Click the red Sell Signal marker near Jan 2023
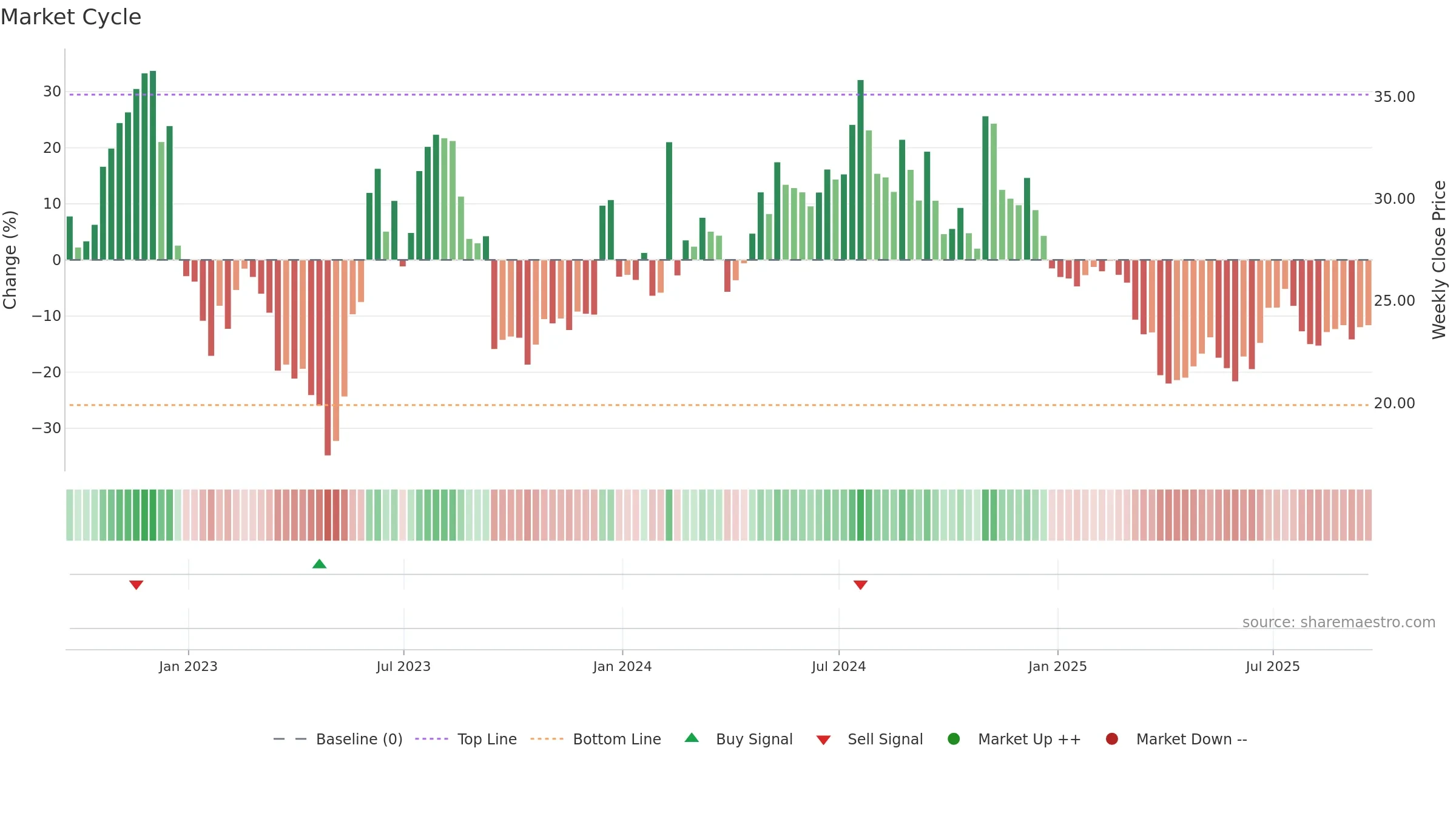 click(x=136, y=585)
